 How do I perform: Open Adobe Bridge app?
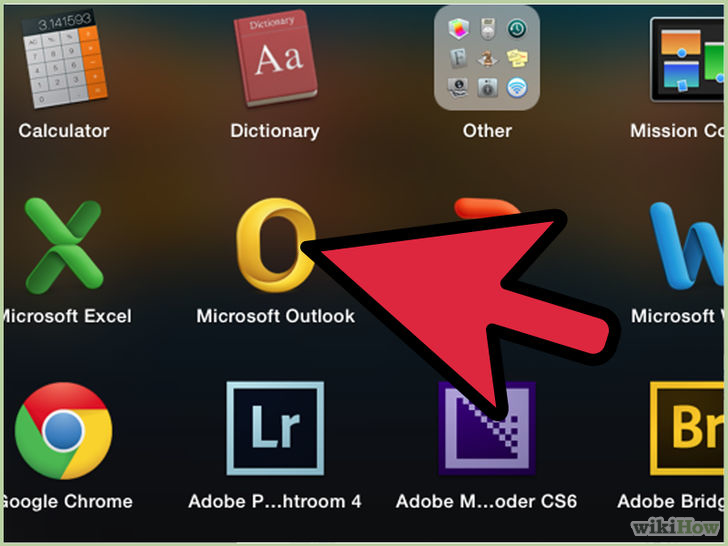click(x=687, y=429)
